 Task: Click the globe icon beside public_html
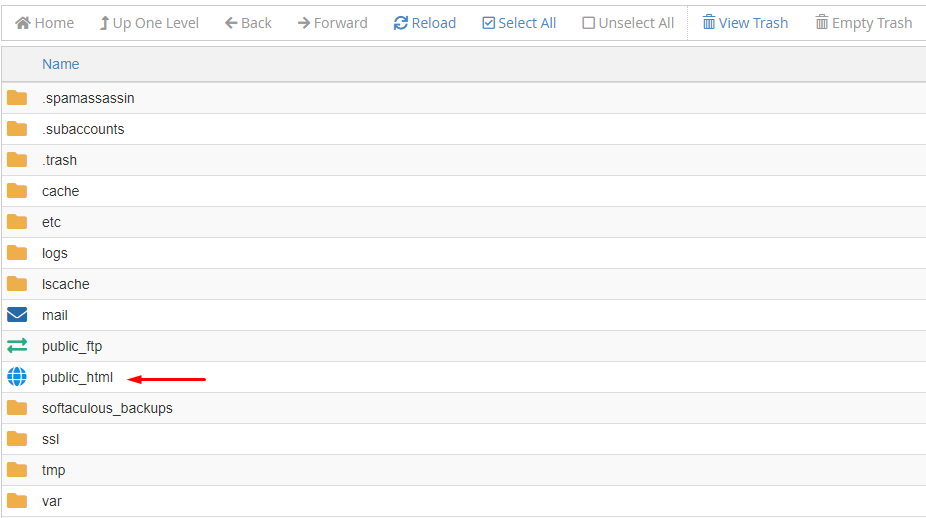[17, 377]
